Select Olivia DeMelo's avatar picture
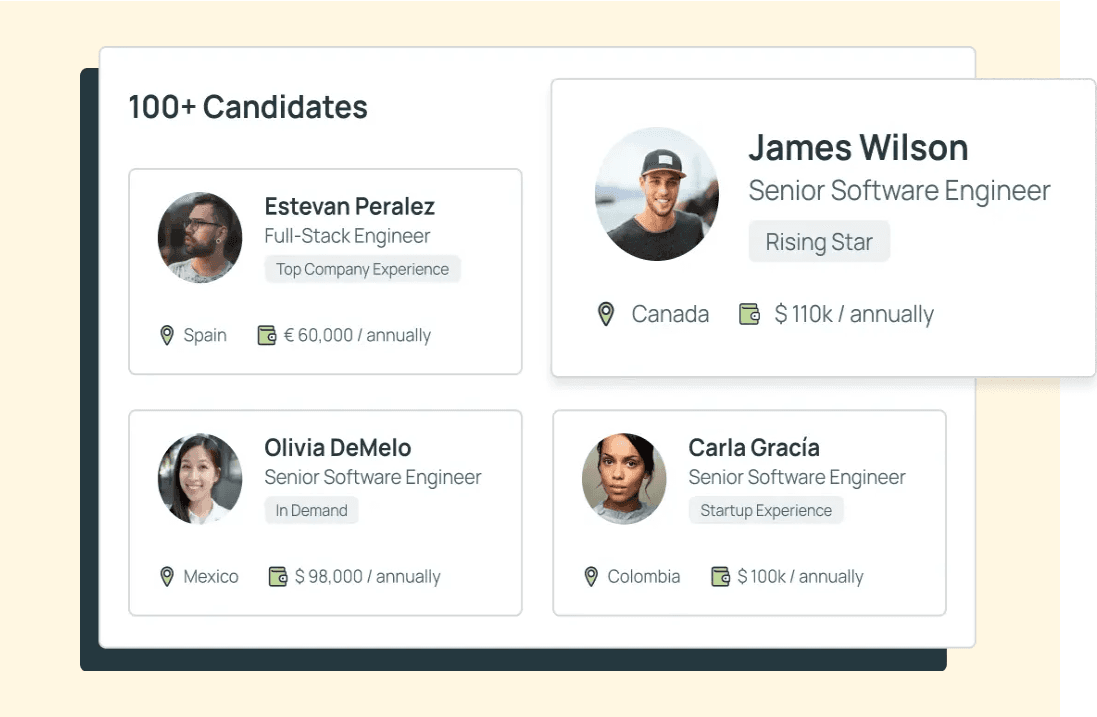This screenshot has width=1097, height=717. click(200, 479)
